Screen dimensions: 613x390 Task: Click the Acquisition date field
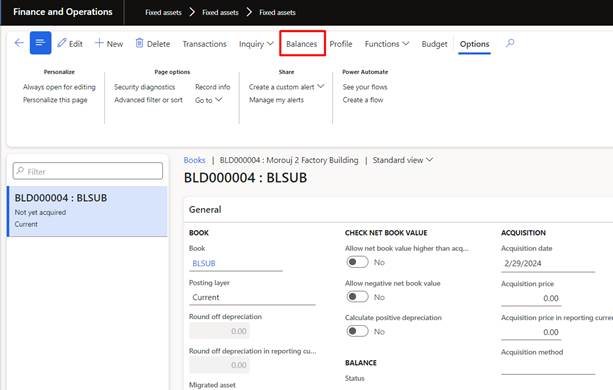[x=548, y=263]
